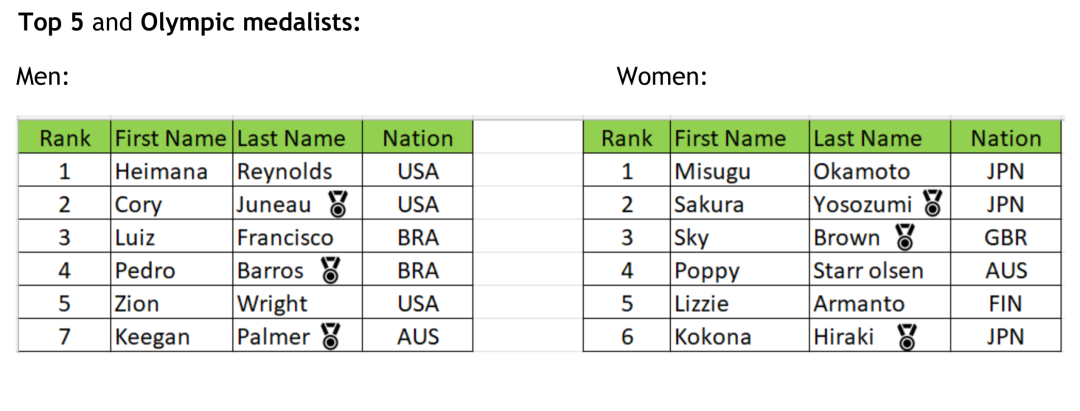
Task: Click the Starr olsen cell
Action: click(x=880, y=271)
